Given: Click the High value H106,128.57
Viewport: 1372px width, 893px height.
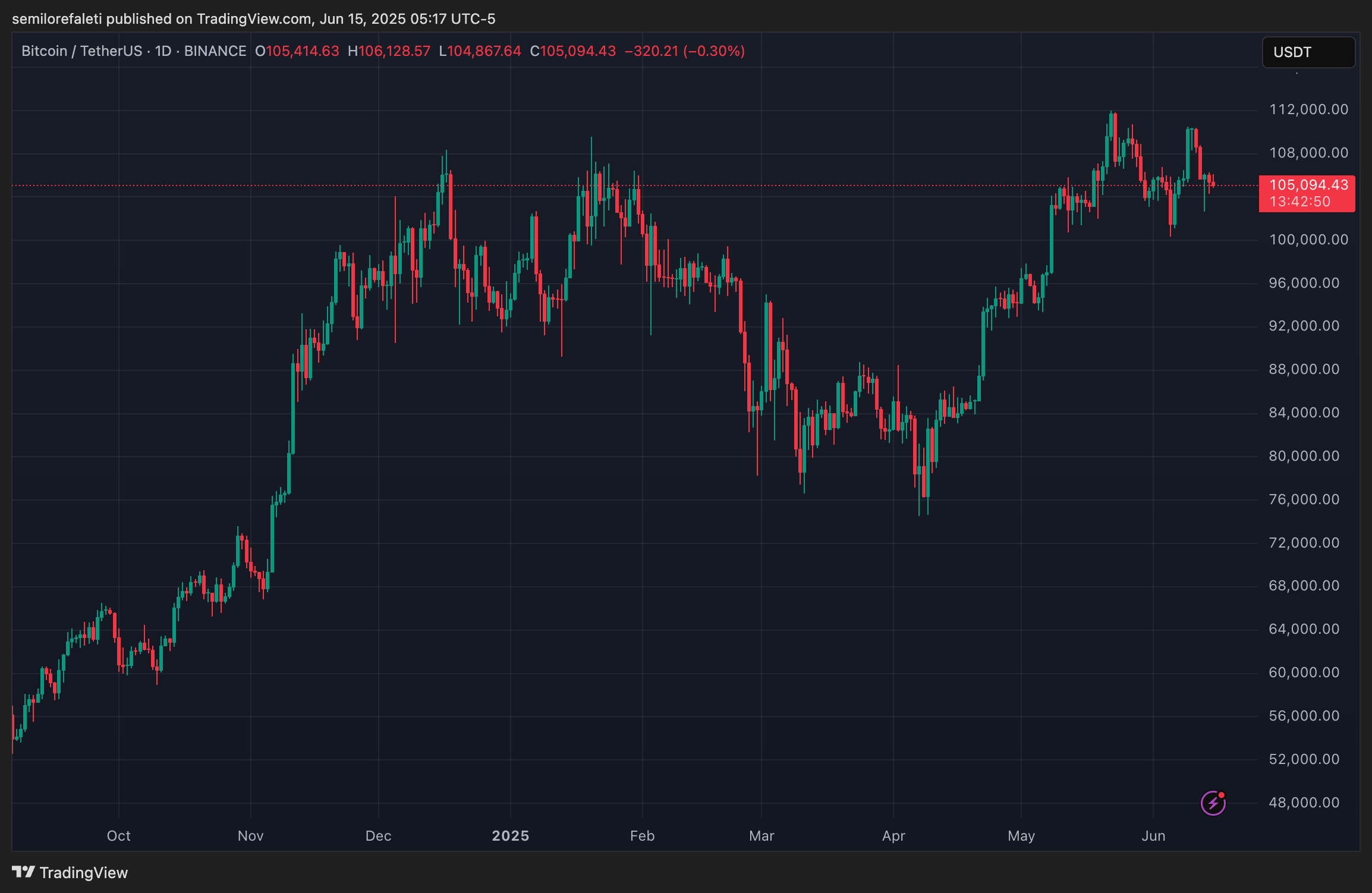Looking at the screenshot, I should click(x=389, y=51).
